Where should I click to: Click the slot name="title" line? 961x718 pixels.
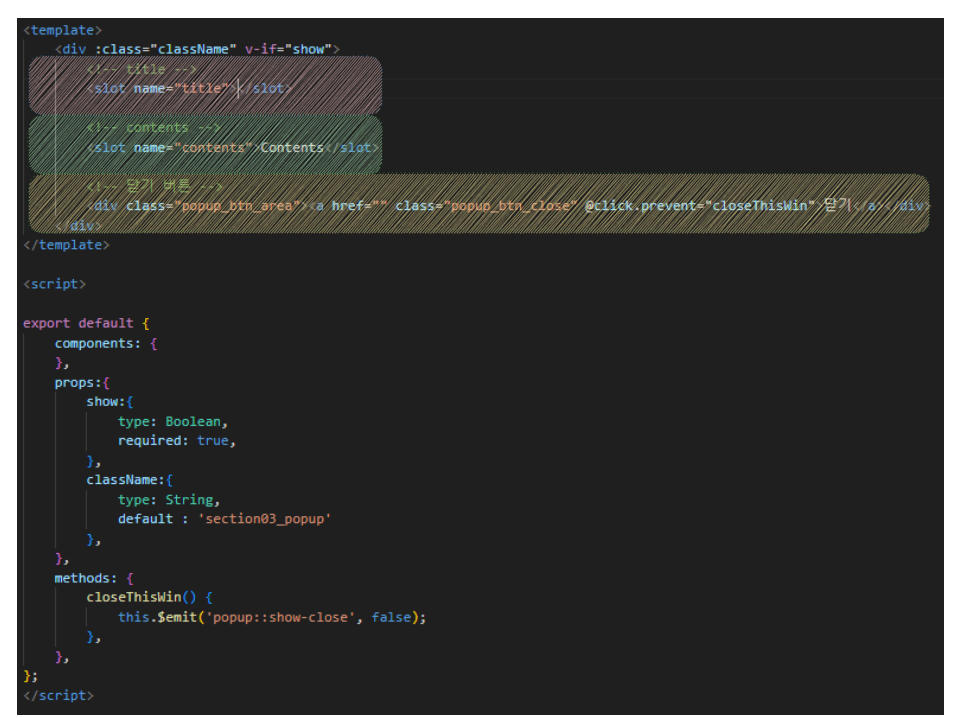pos(189,88)
